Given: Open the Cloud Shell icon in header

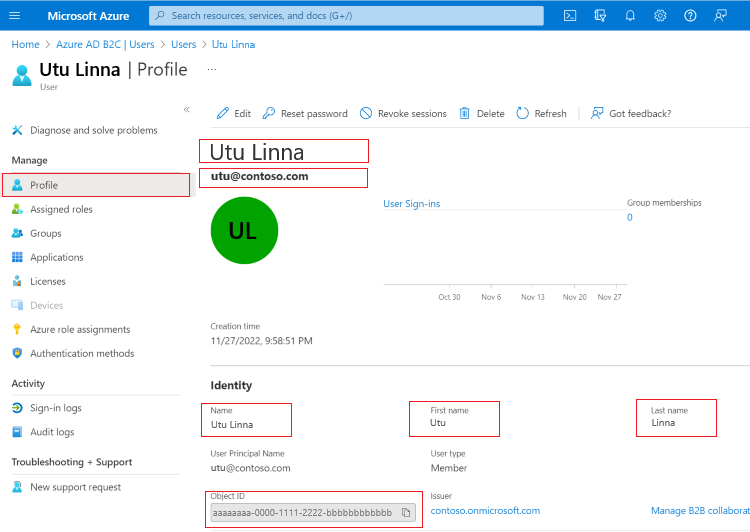Looking at the screenshot, I should [x=570, y=15].
